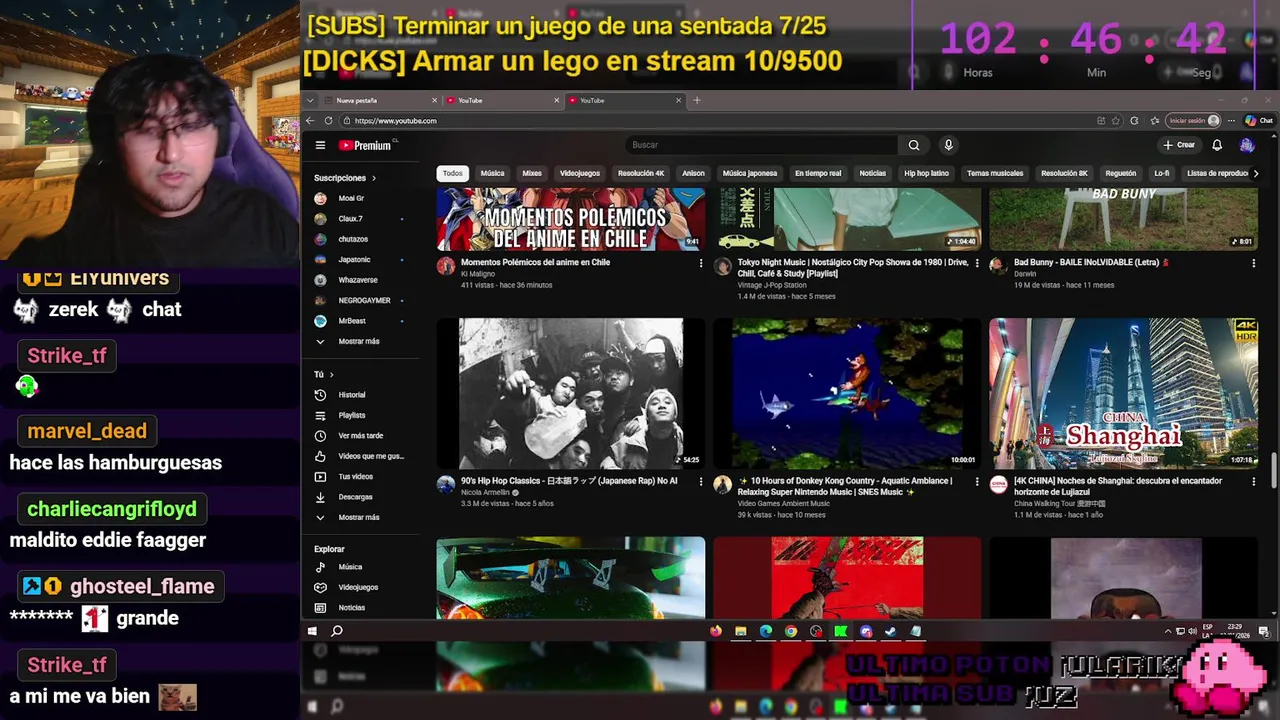Select the Música japonesa filter chip
Screen dimensions: 1280x720
[x=750, y=173]
